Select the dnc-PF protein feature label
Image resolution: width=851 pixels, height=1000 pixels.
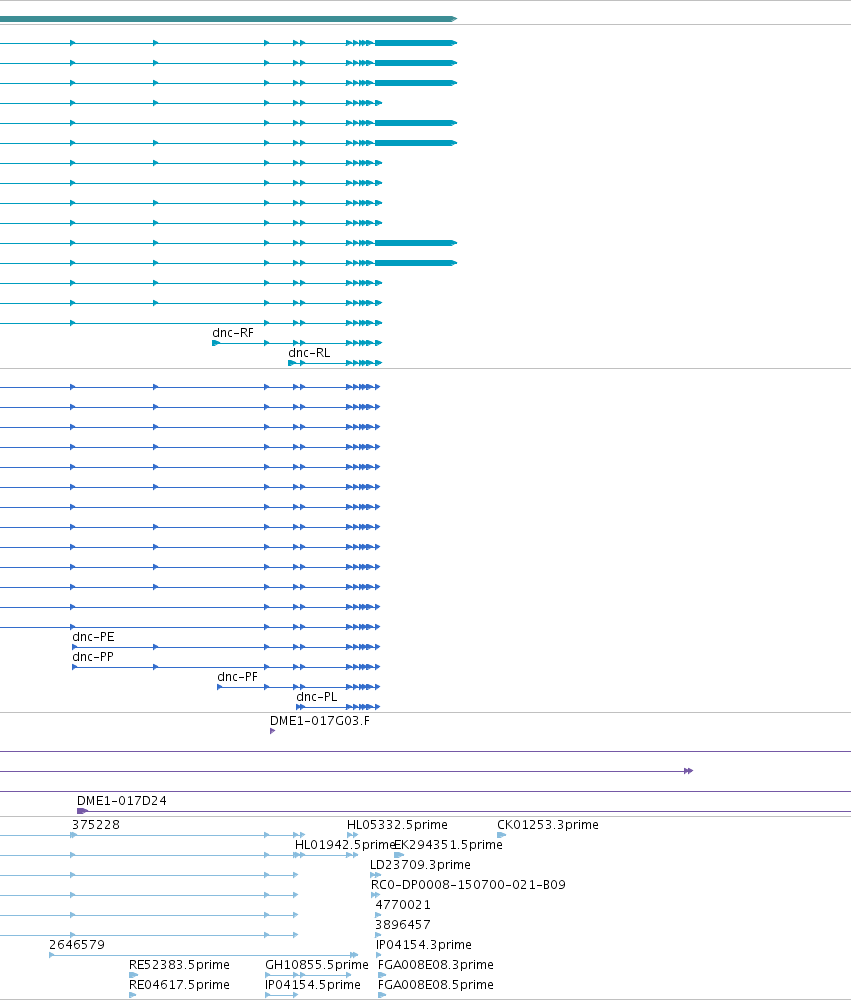[237, 677]
